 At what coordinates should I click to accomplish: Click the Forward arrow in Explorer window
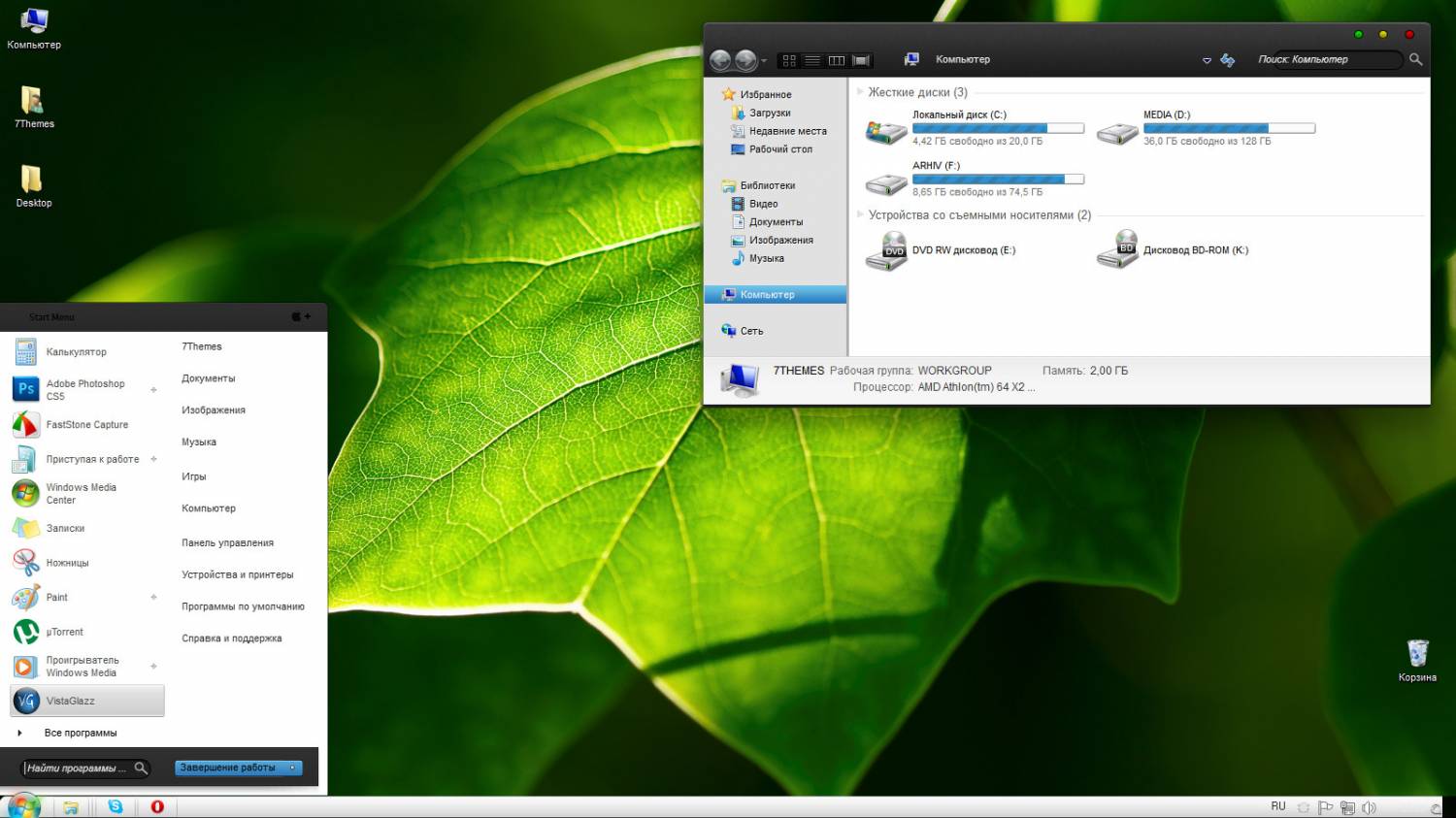tap(745, 60)
